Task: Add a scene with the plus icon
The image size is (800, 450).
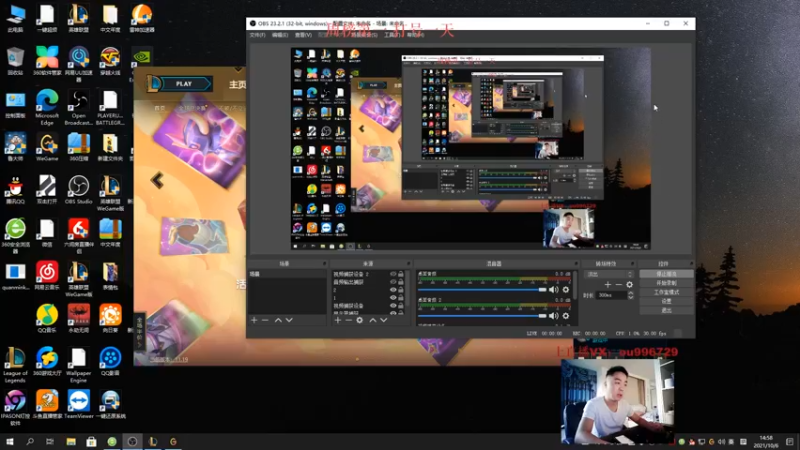Action: [254, 320]
